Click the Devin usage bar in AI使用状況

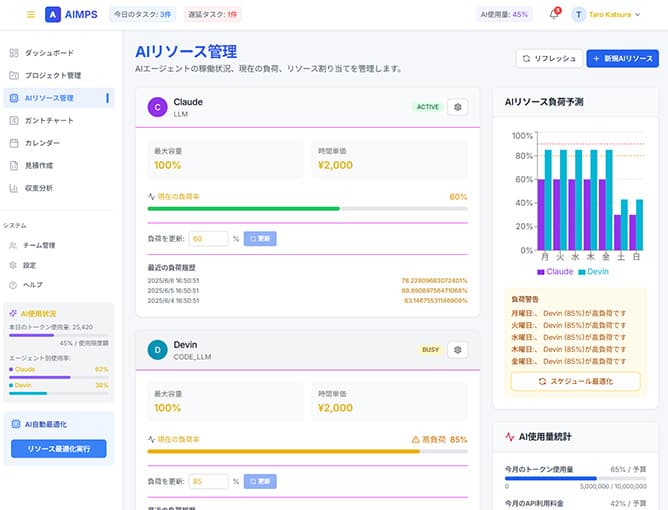59,393
